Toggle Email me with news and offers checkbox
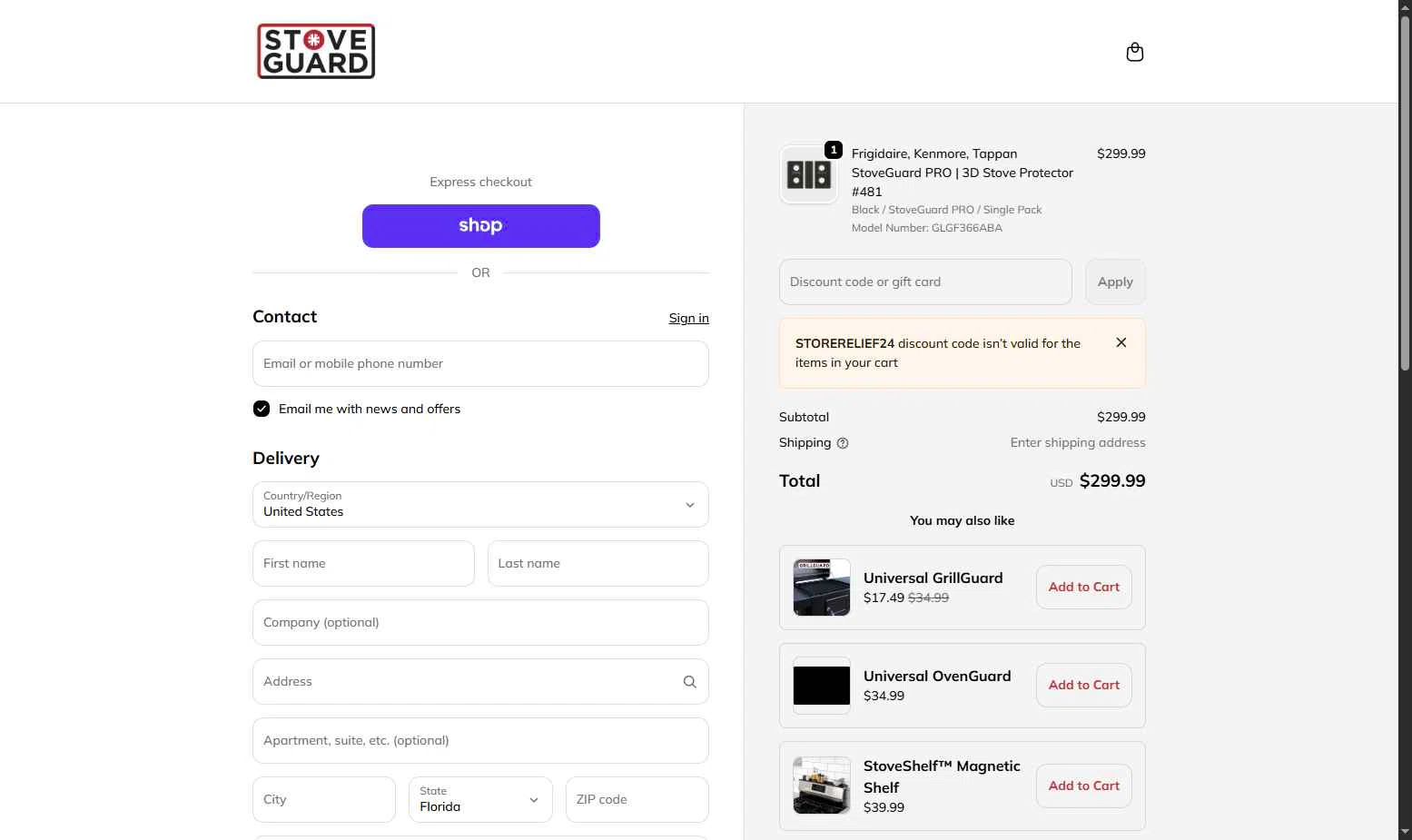The height and width of the screenshot is (840, 1412). pos(262,409)
